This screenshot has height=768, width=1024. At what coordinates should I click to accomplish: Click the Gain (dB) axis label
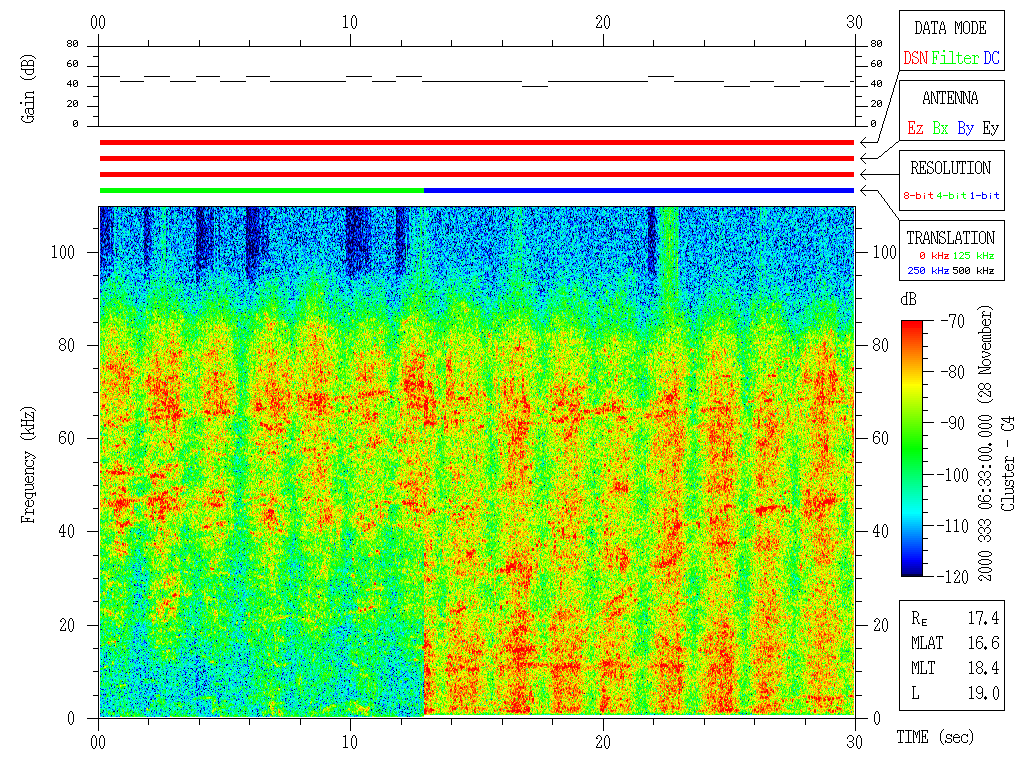coord(29,89)
